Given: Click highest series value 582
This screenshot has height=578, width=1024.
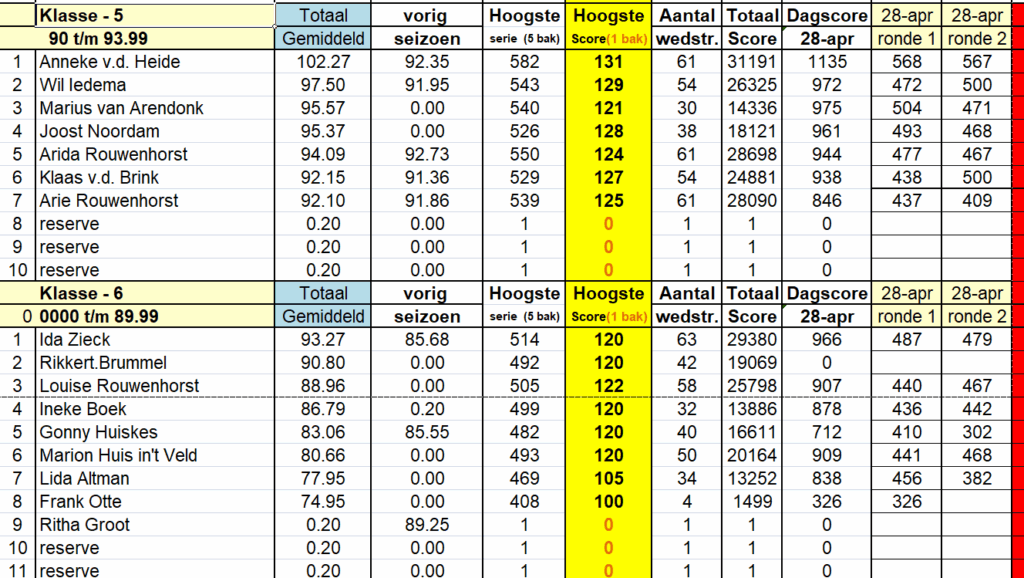Looking at the screenshot, I should [x=524, y=62].
